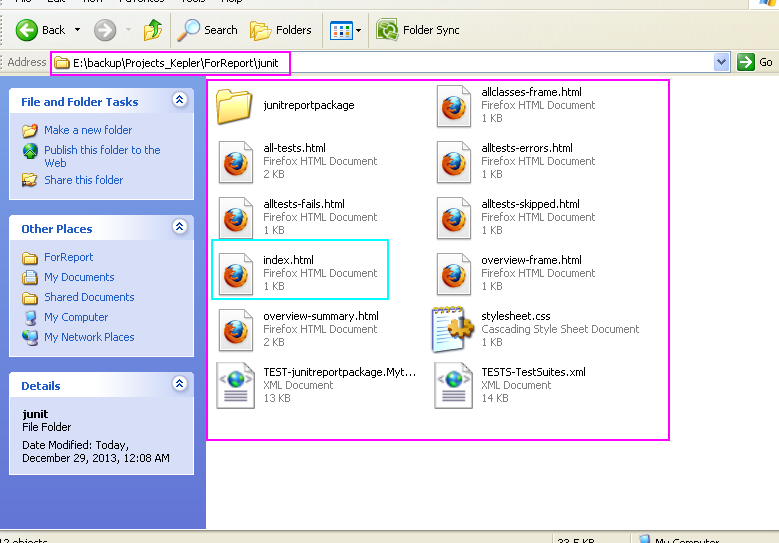
Task: Open ForReport in Other Places
Action: tap(69, 257)
